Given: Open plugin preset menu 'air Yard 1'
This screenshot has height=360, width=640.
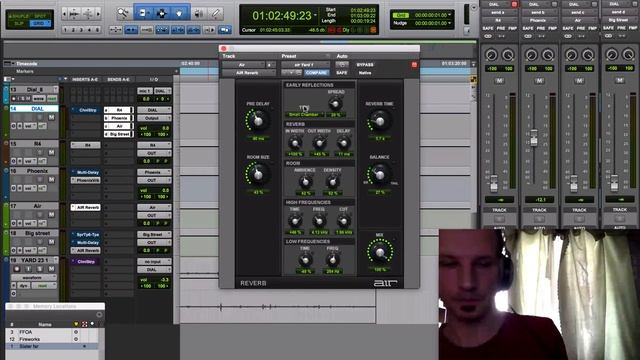Looking at the screenshot, I should tap(305, 64).
